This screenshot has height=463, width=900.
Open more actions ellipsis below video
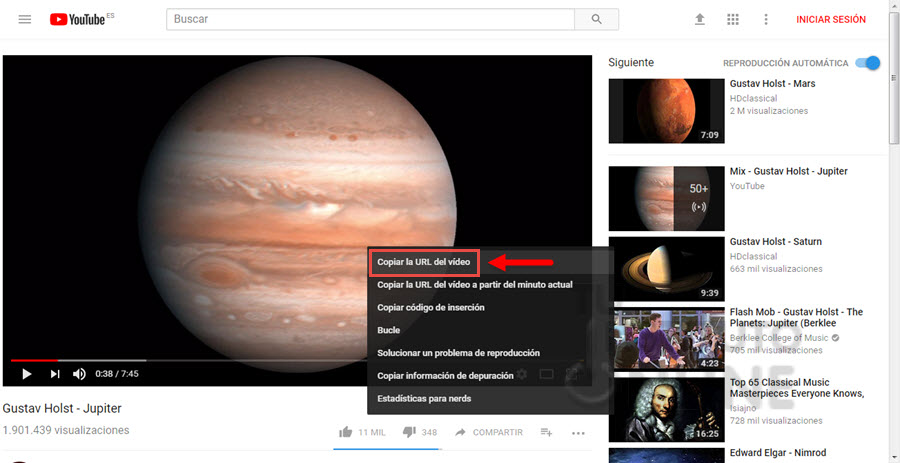tap(578, 433)
